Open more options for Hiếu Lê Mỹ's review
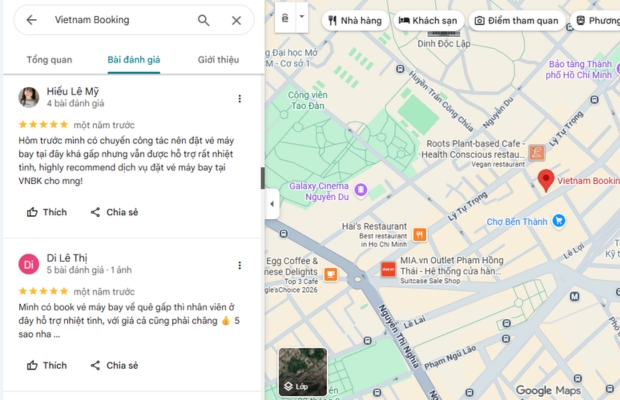The image size is (620, 400). pyautogui.click(x=240, y=99)
